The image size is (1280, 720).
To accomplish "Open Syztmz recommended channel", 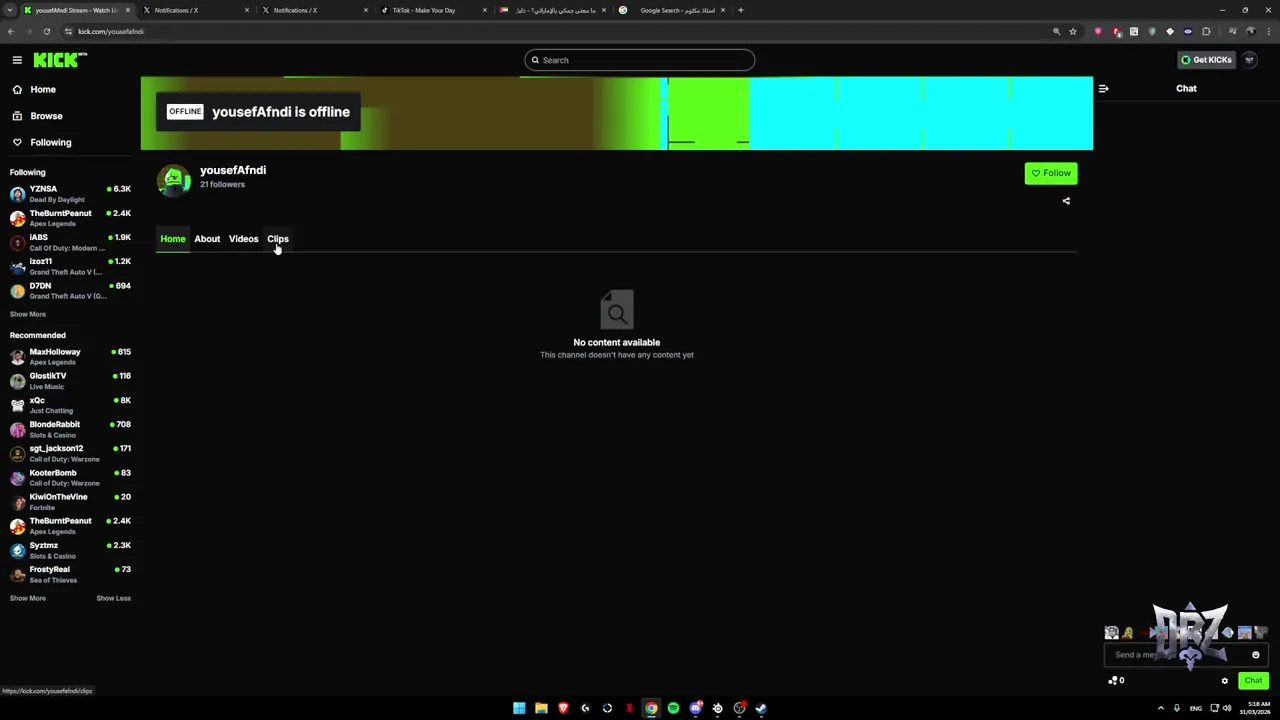I will (x=70, y=550).
